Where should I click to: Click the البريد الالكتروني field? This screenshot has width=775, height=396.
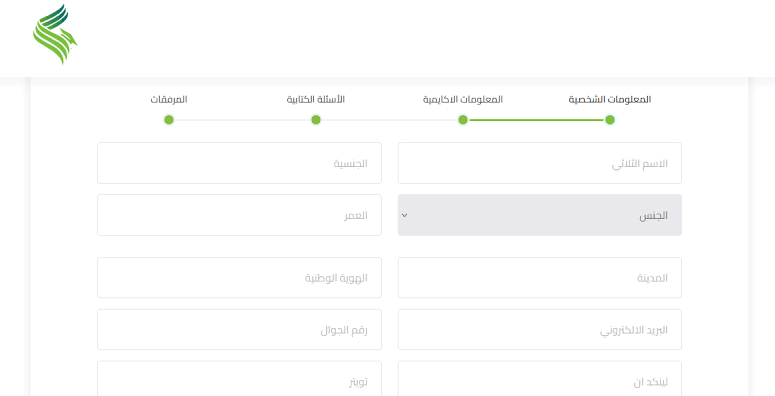[x=540, y=329]
